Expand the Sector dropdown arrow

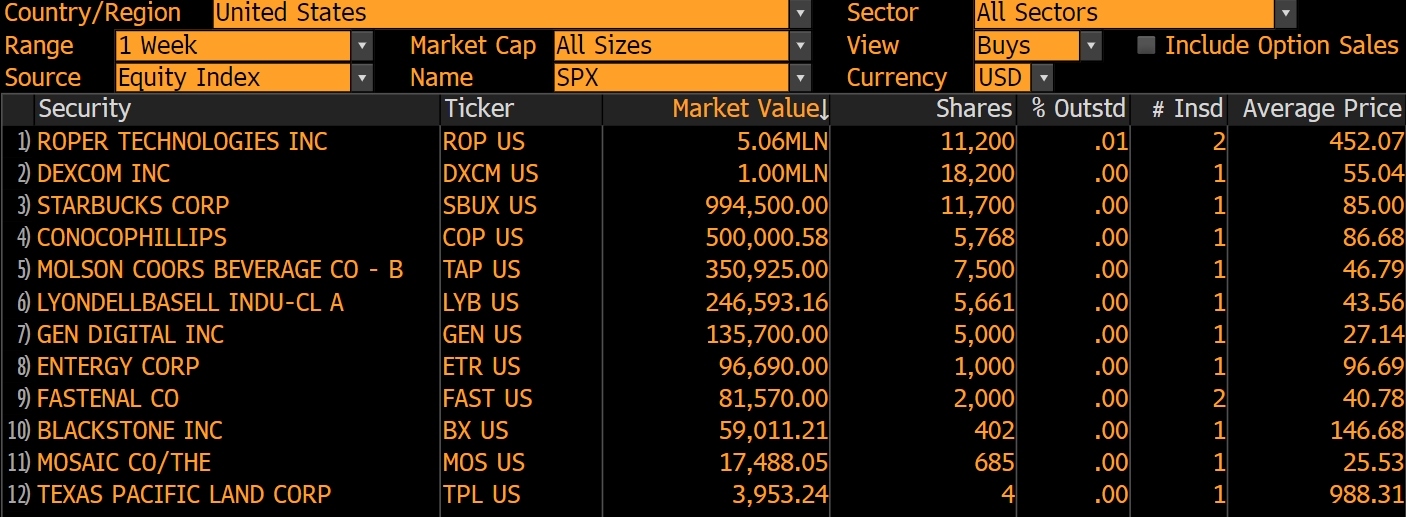pyautogui.click(x=1285, y=14)
